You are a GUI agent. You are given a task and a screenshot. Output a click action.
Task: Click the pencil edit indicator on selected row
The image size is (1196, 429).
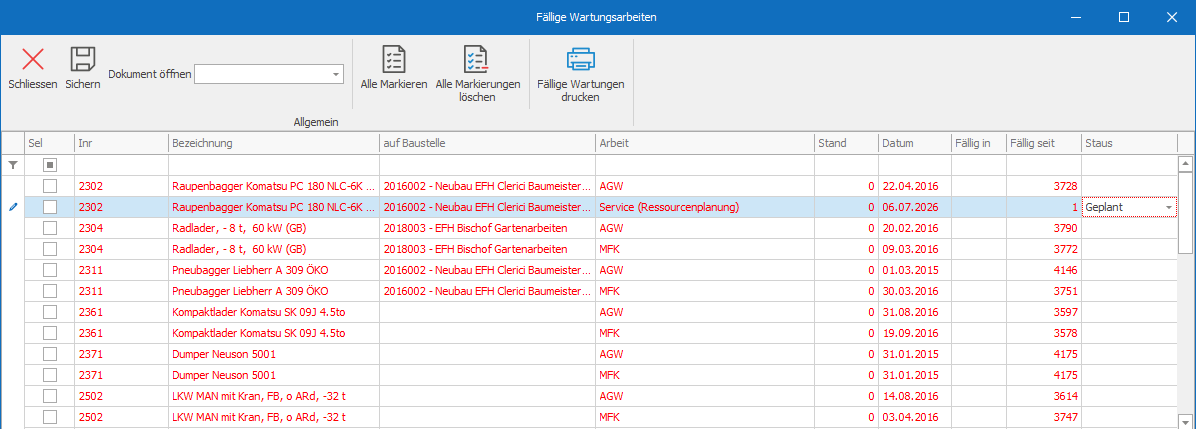tap(12, 207)
